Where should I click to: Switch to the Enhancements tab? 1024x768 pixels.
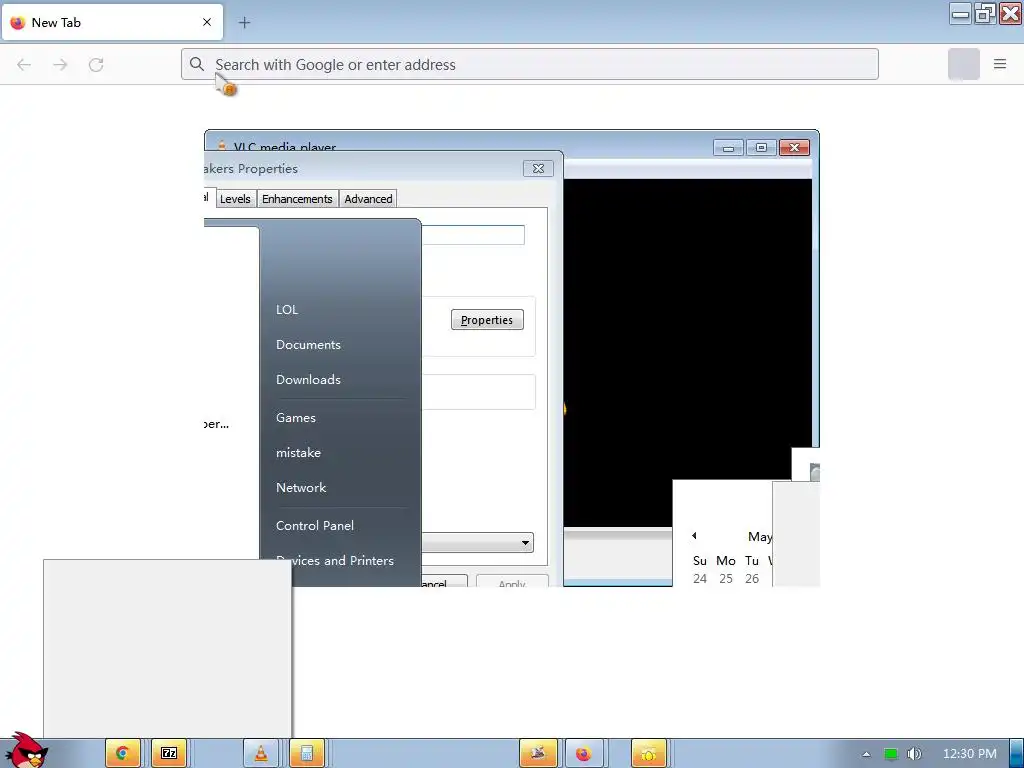[x=297, y=199]
